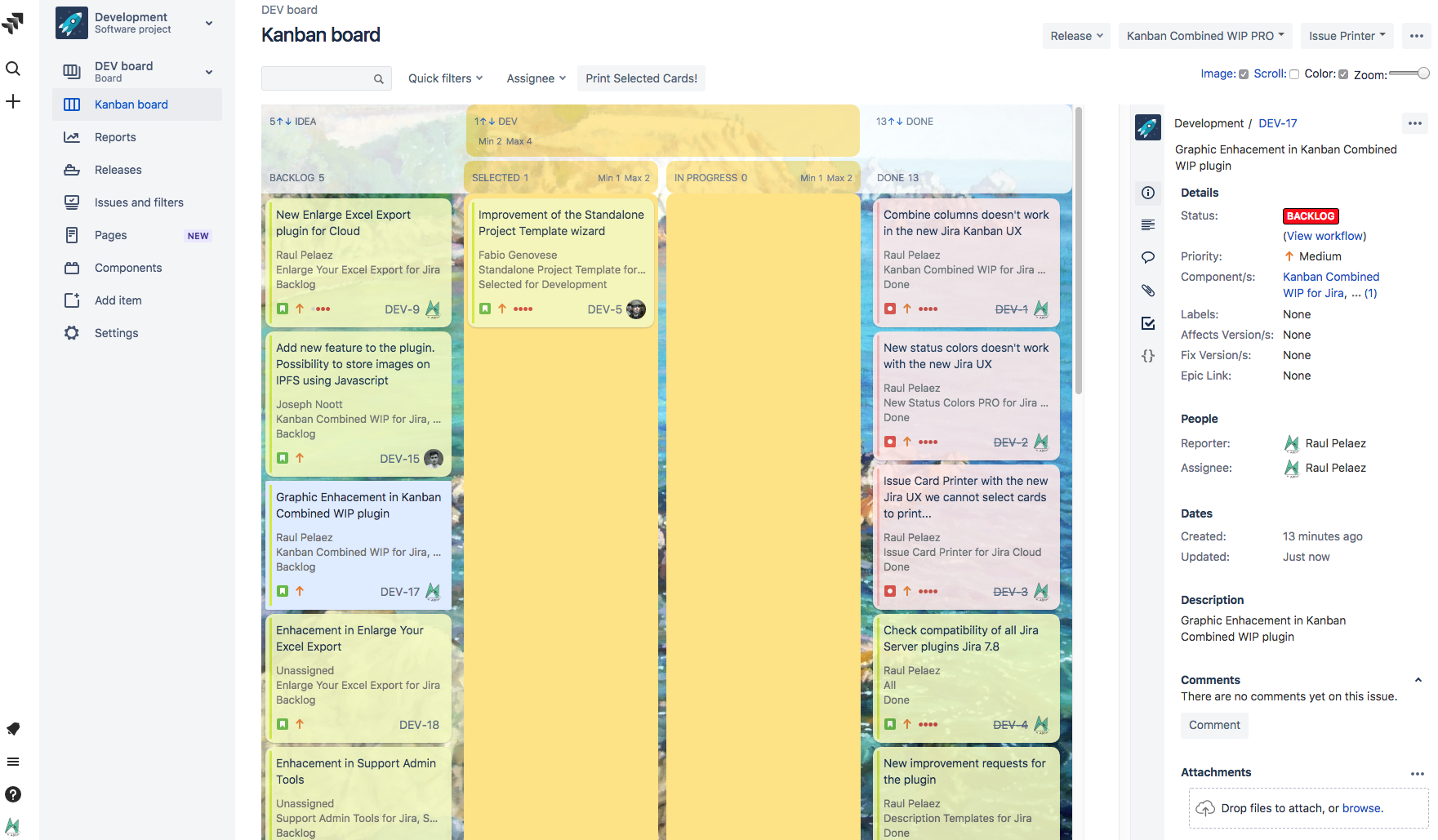Open the developer braces icon in issue panel
This screenshot has width=1438, height=840.
click(x=1148, y=356)
